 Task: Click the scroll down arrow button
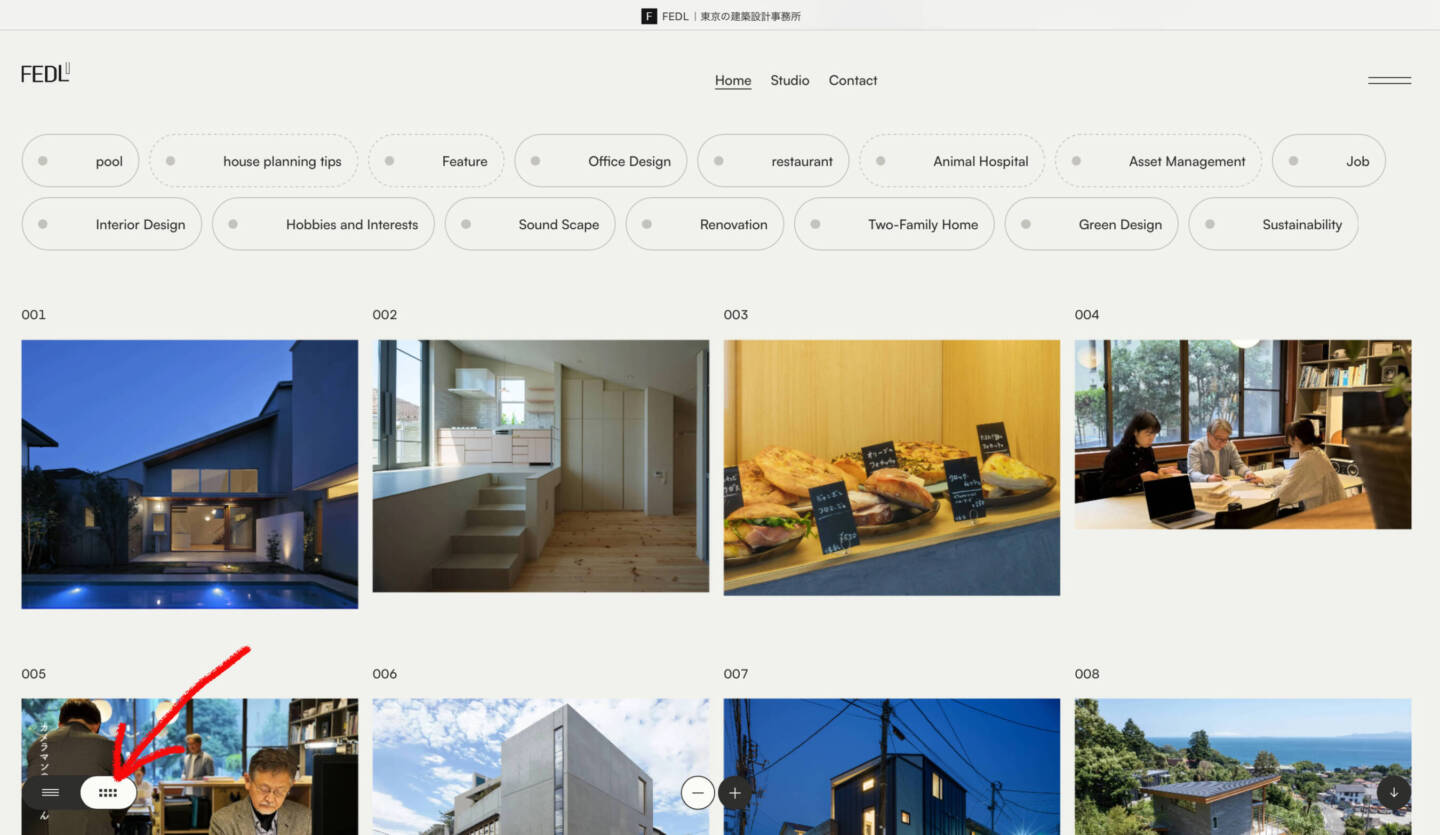1393,792
